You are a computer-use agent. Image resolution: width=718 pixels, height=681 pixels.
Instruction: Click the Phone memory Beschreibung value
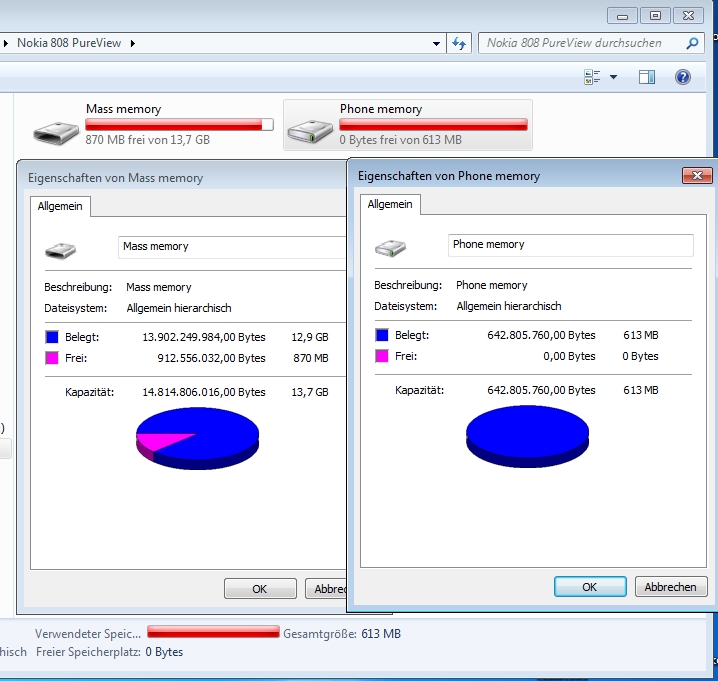click(x=491, y=285)
